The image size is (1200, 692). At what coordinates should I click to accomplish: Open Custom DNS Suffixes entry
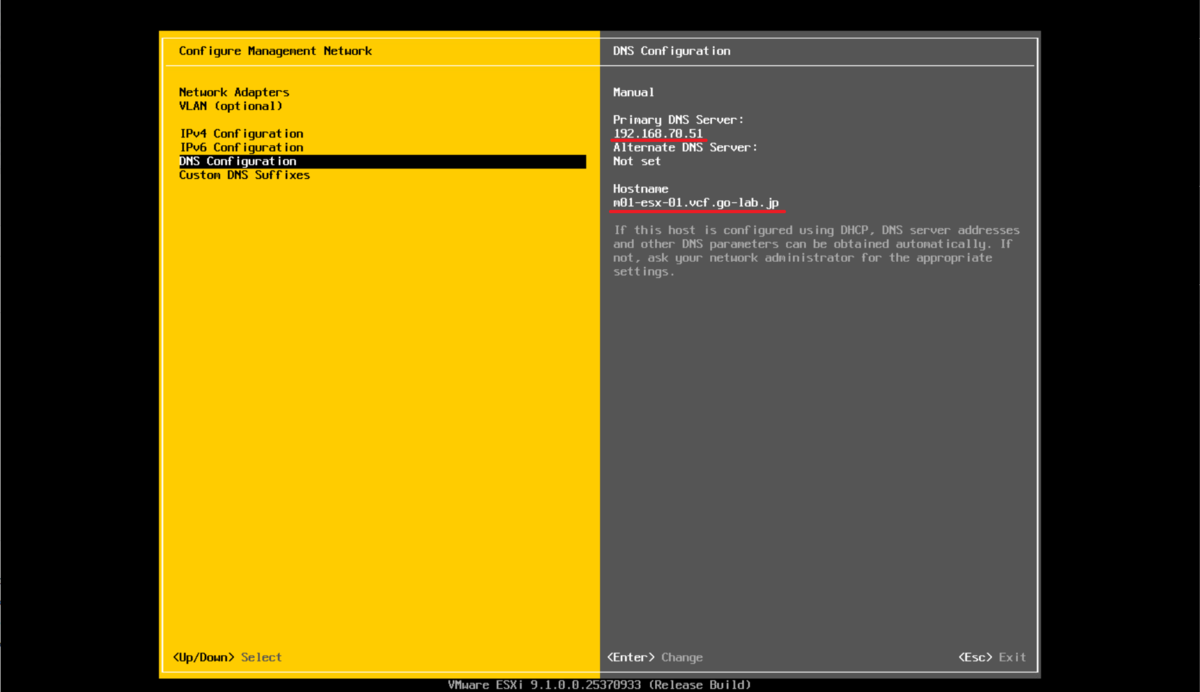pos(244,175)
